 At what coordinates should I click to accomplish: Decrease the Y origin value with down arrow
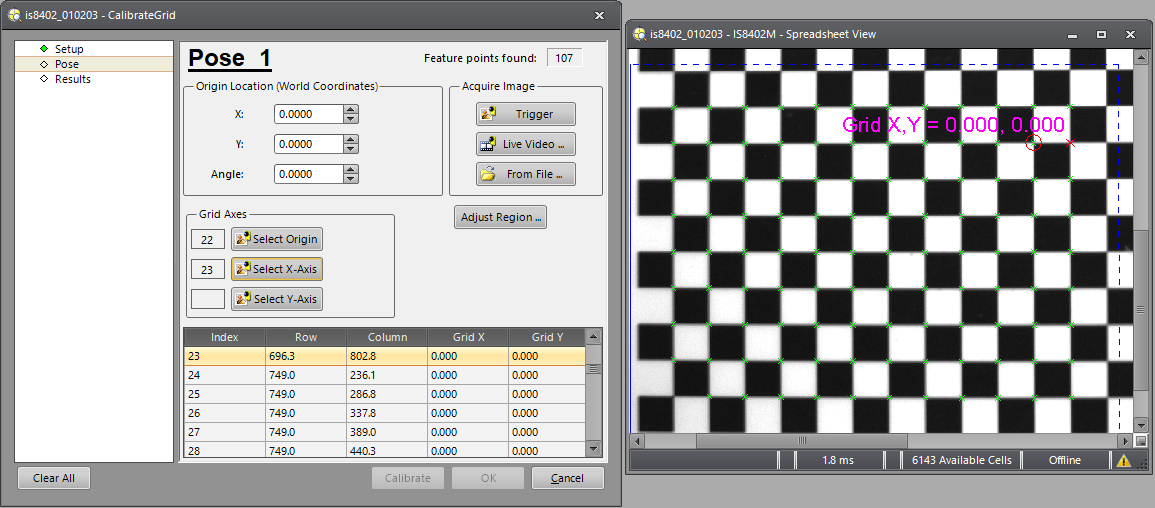(x=350, y=149)
